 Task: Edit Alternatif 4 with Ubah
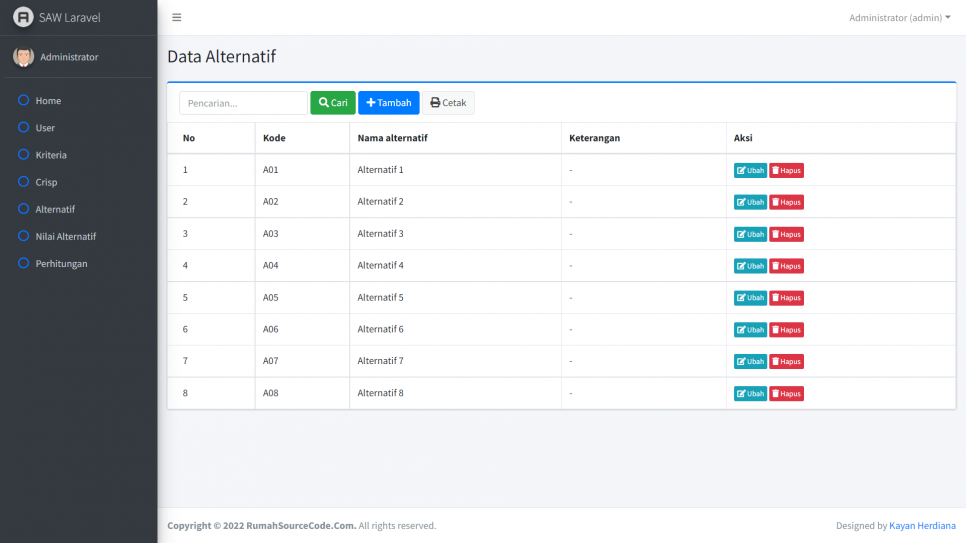coord(750,266)
